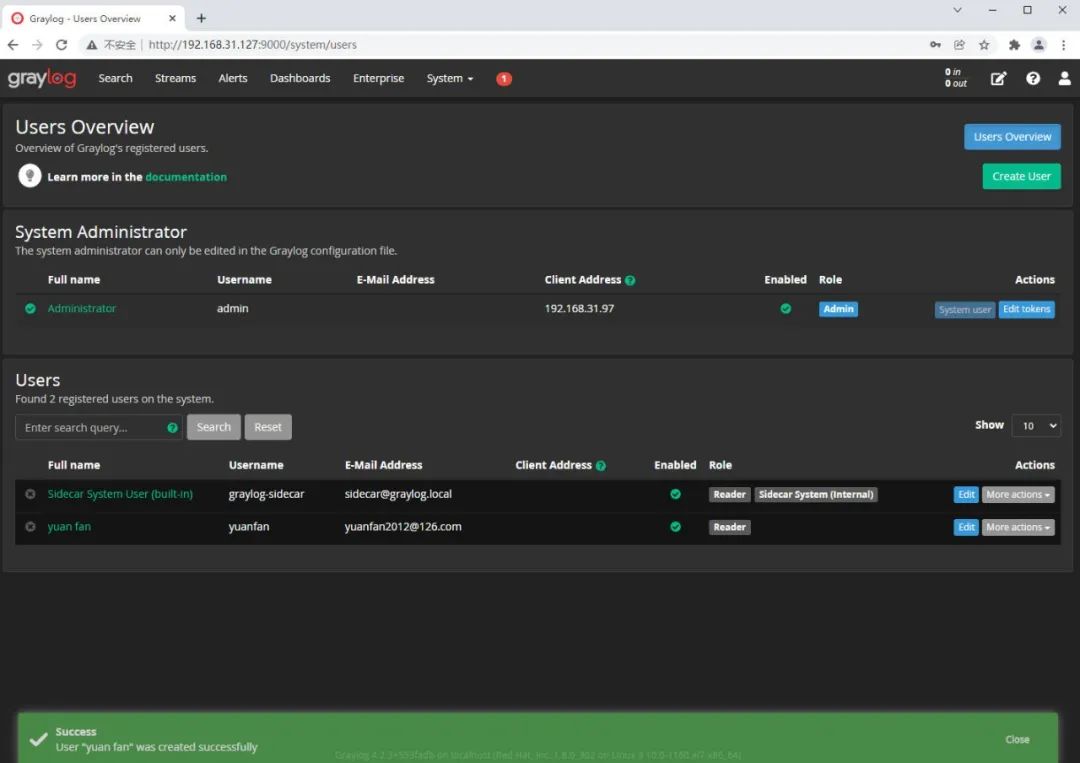Close the success notification
The width and height of the screenshot is (1080, 763).
1017,740
